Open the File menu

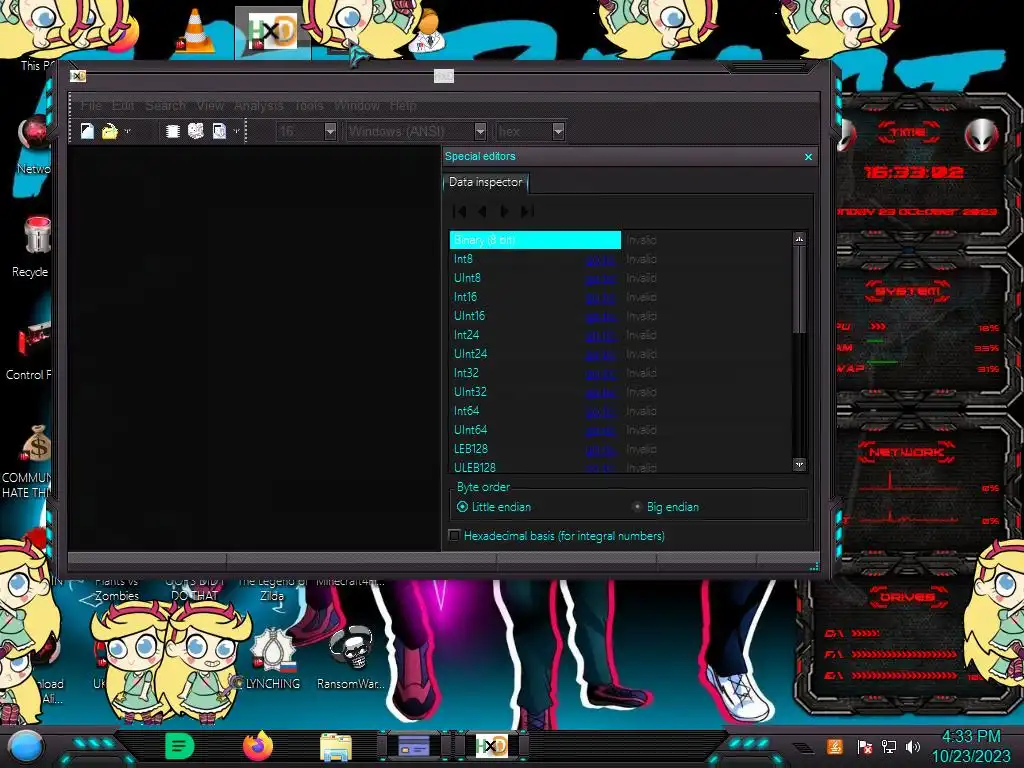click(91, 105)
